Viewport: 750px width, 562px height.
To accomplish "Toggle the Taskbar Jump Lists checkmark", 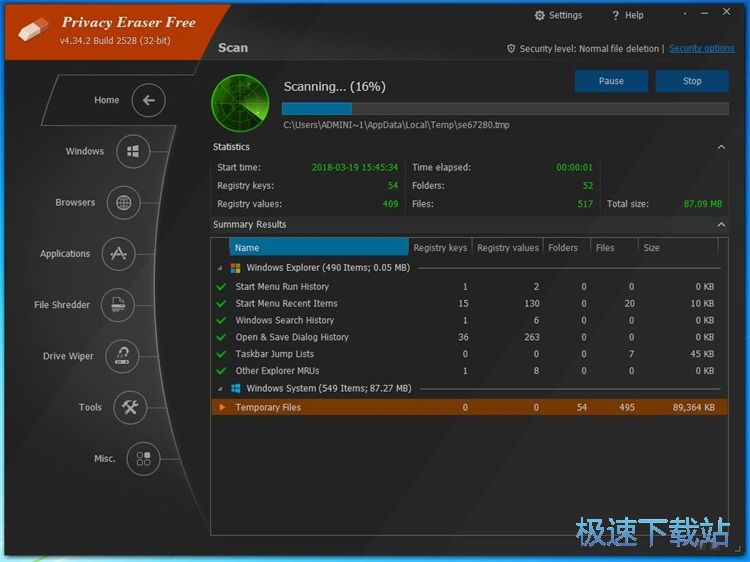I will 221,354.
